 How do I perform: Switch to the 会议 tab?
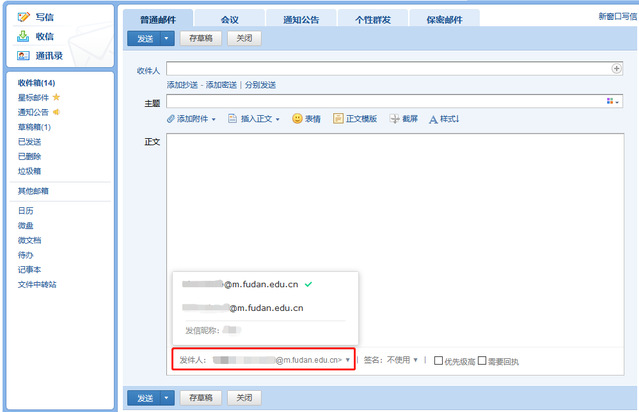click(x=227, y=18)
